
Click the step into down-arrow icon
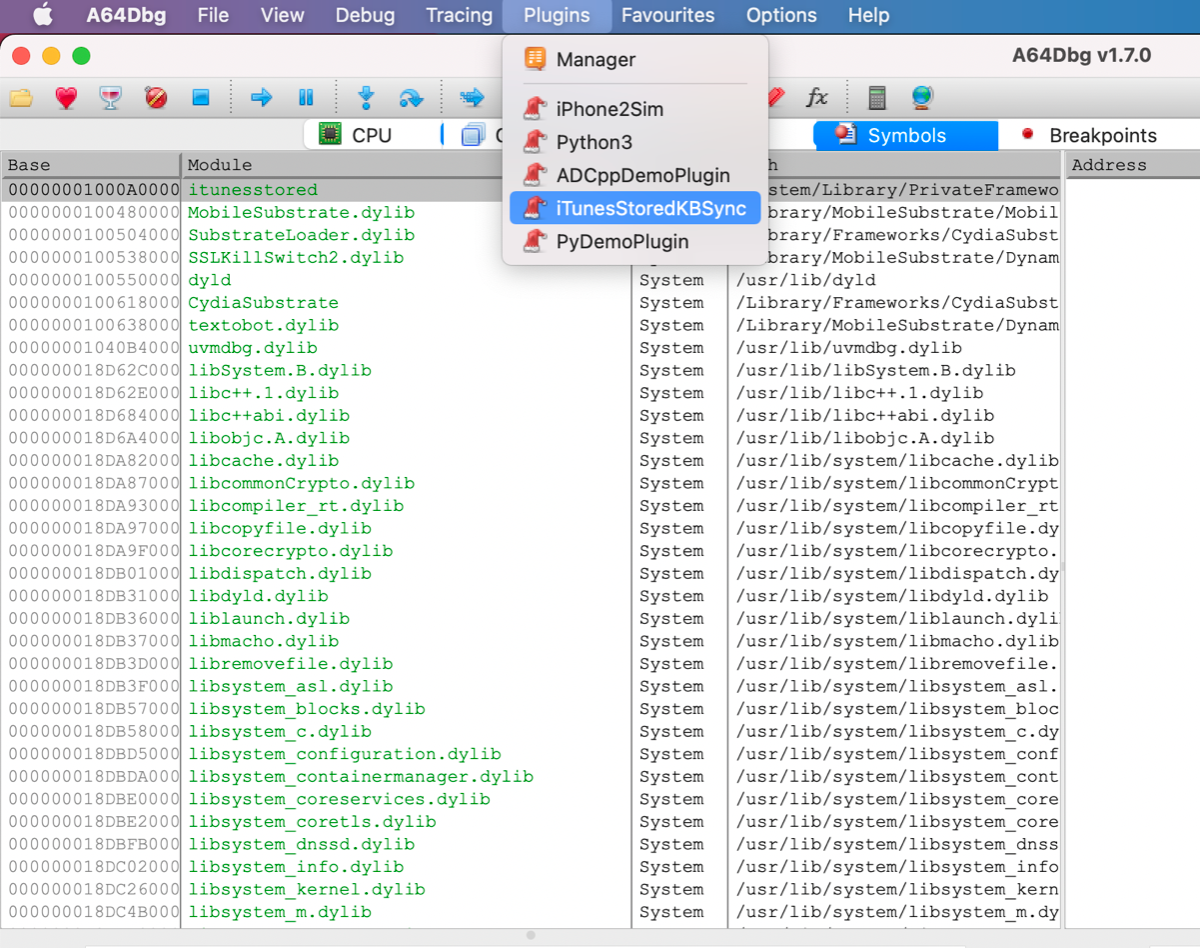click(x=366, y=98)
